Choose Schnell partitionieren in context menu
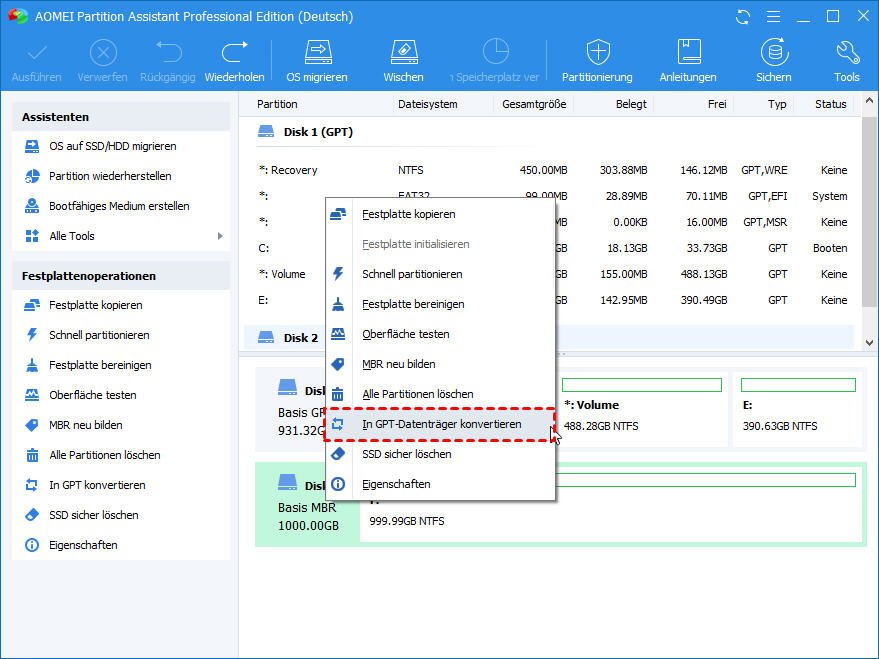This screenshot has height=659, width=879. [441, 275]
